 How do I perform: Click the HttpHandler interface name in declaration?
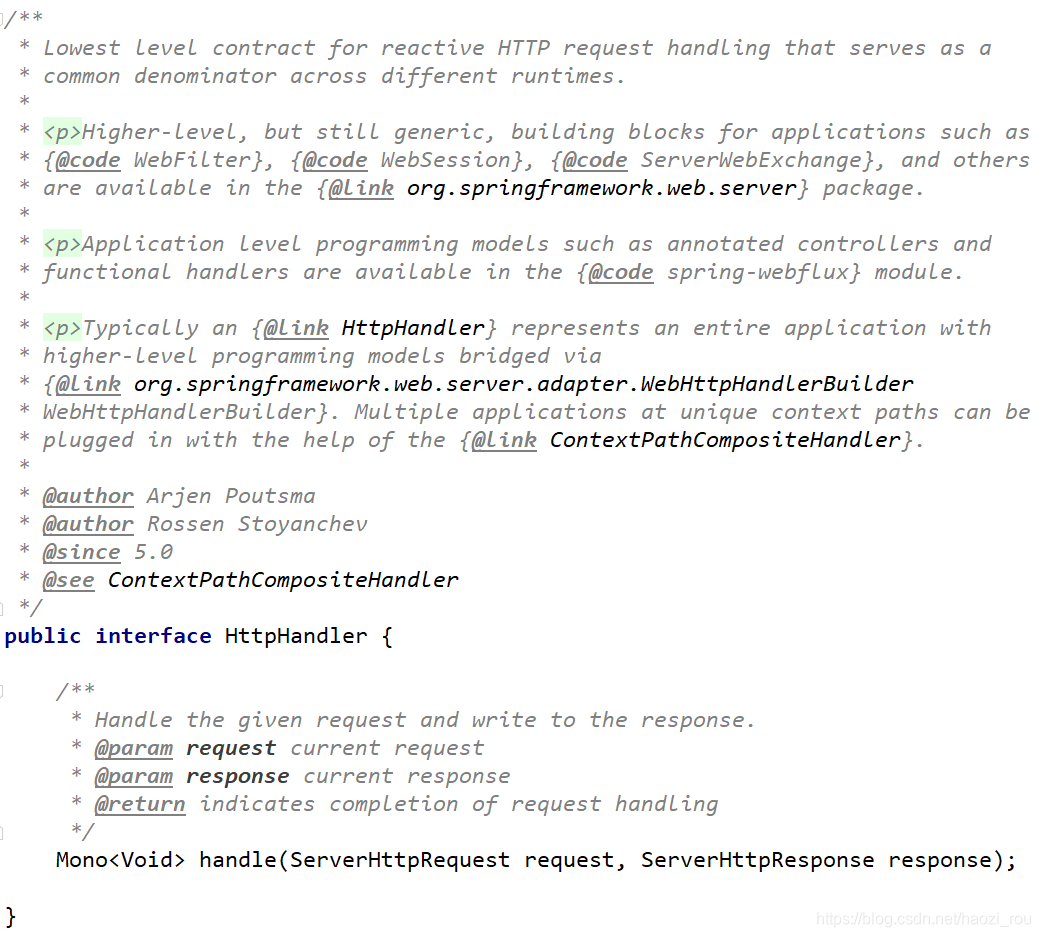pyautogui.click(x=296, y=636)
